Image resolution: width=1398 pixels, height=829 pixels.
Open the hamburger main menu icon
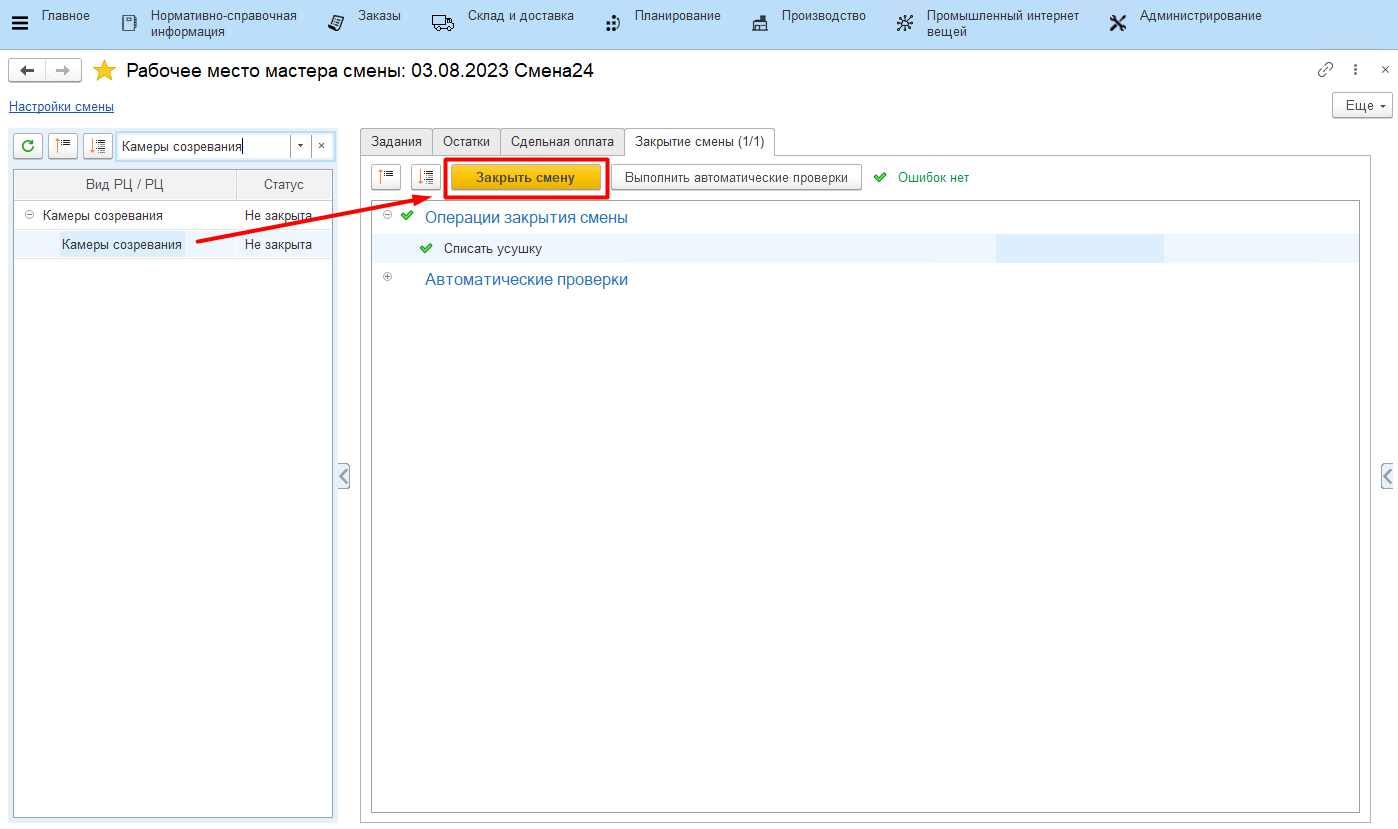pos(19,23)
